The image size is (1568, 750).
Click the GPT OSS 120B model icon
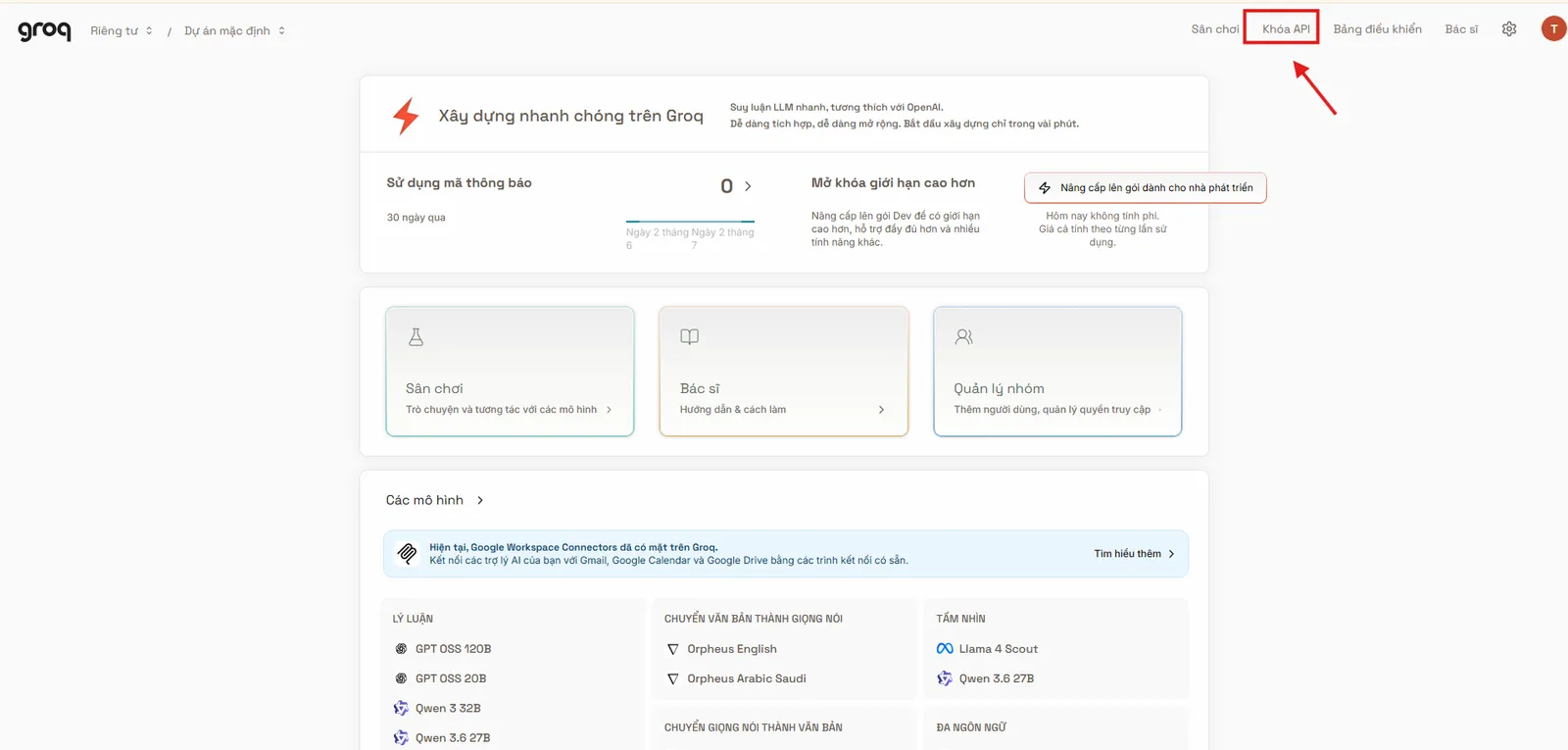coord(401,649)
